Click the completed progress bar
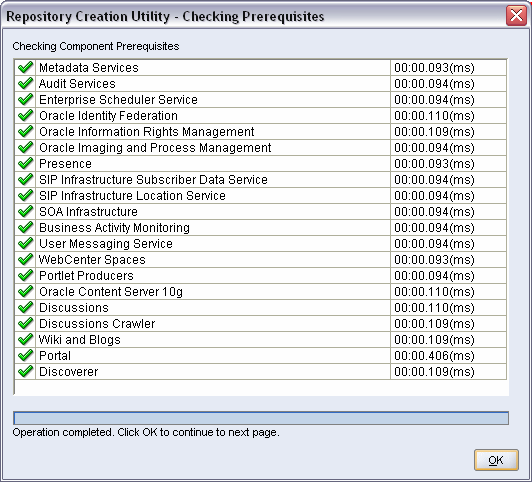 tap(261, 418)
